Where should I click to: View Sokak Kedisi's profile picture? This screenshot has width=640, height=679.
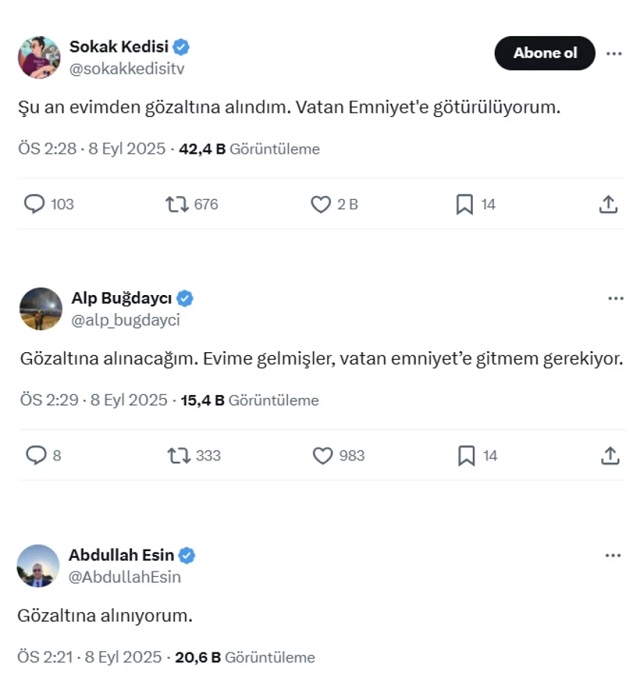pos(39,57)
